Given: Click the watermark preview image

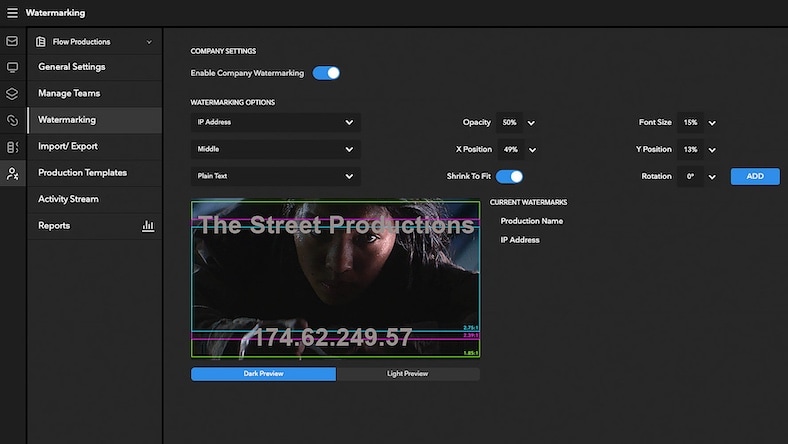Looking at the screenshot, I should 335,279.
